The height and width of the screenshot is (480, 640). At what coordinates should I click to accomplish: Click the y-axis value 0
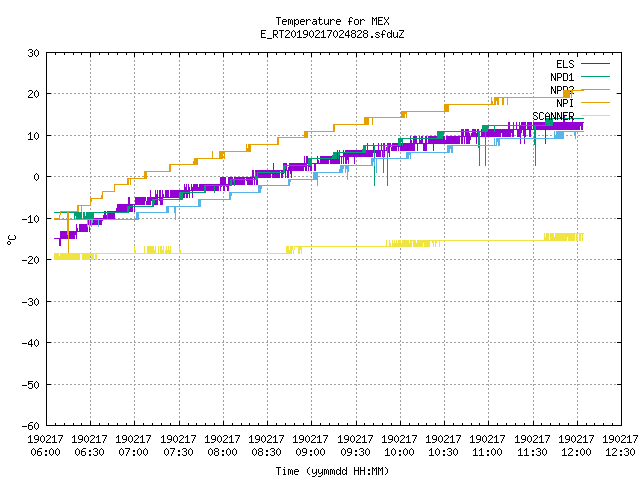(x=37, y=177)
